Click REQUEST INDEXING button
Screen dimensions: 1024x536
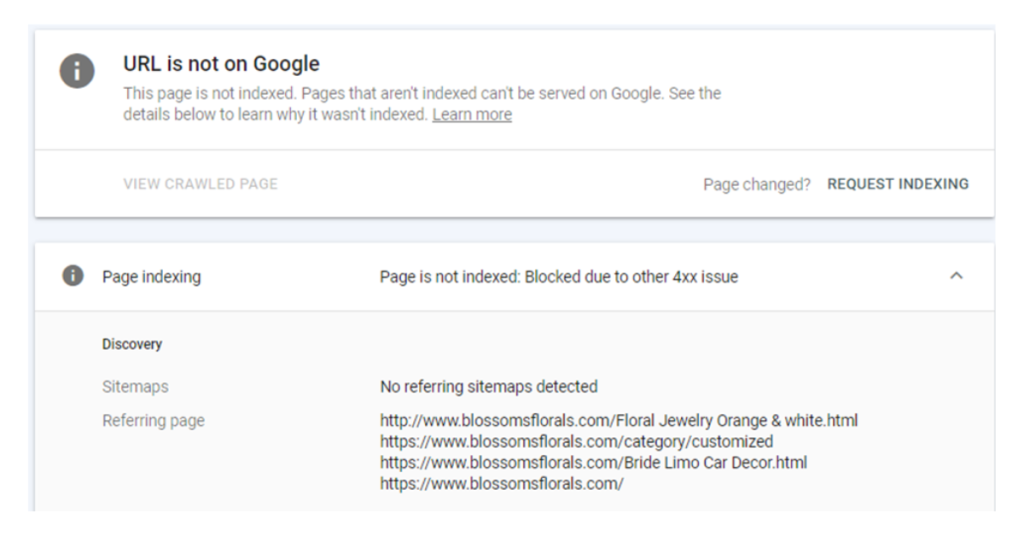[898, 184]
